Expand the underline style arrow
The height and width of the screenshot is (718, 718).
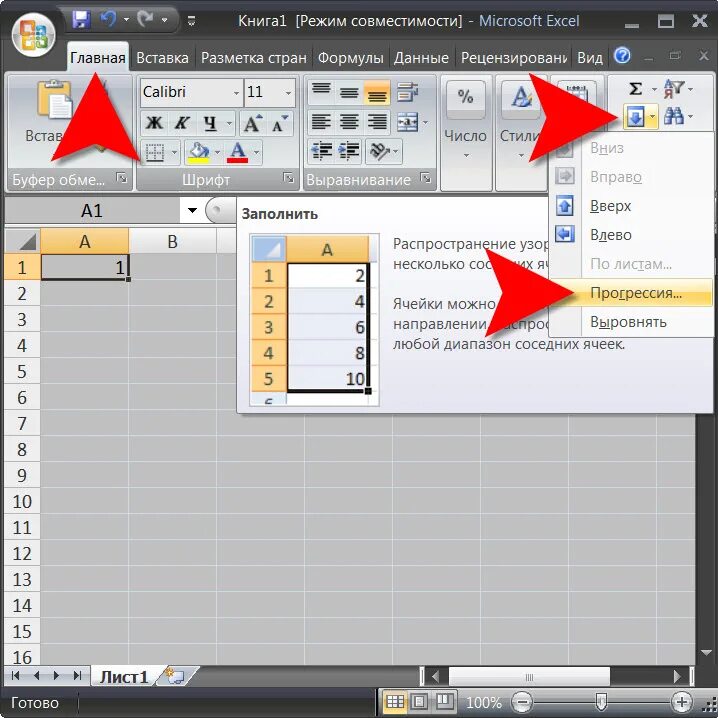(229, 124)
